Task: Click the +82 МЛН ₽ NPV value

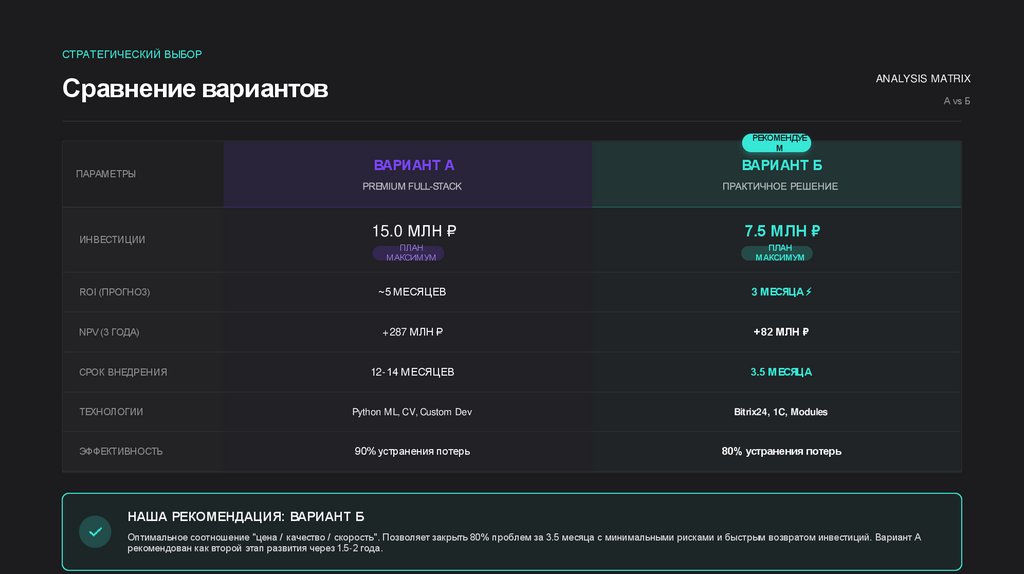Action: [781, 332]
